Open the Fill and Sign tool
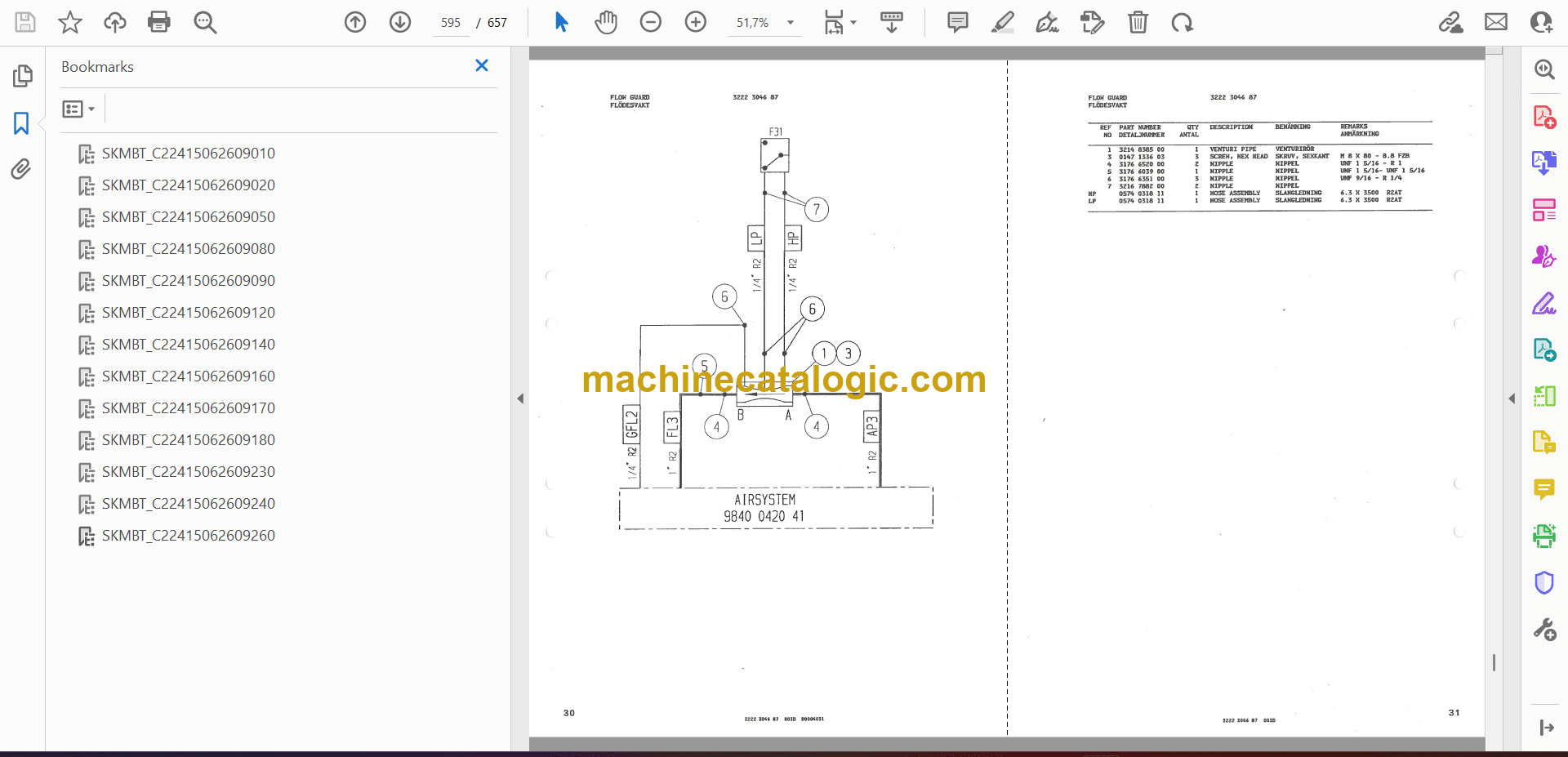The height and width of the screenshot is (757, 1568). pos(1544,304)
